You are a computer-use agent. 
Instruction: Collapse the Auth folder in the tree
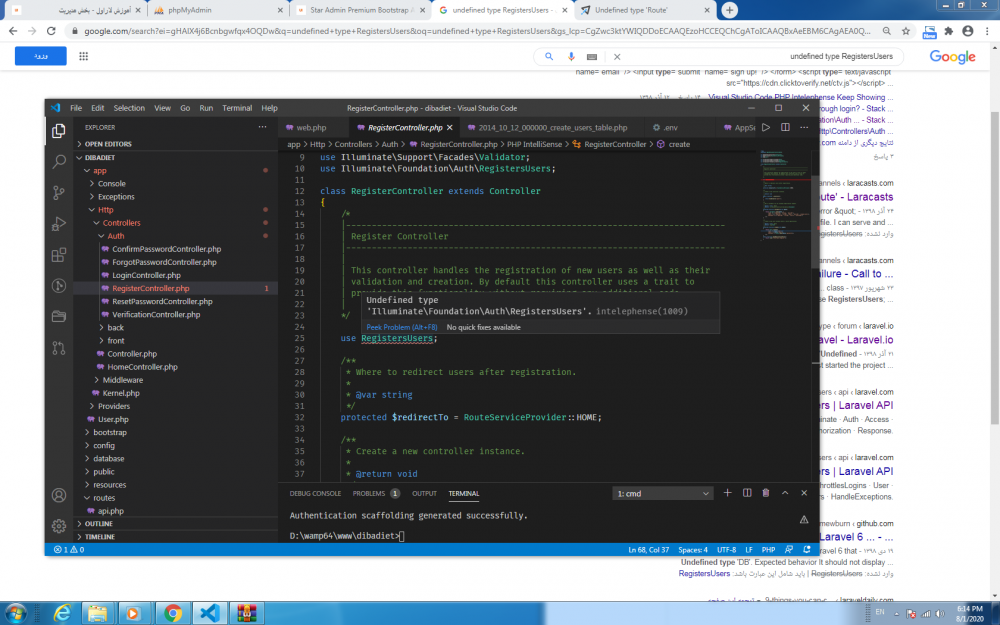tap(116, 236)
